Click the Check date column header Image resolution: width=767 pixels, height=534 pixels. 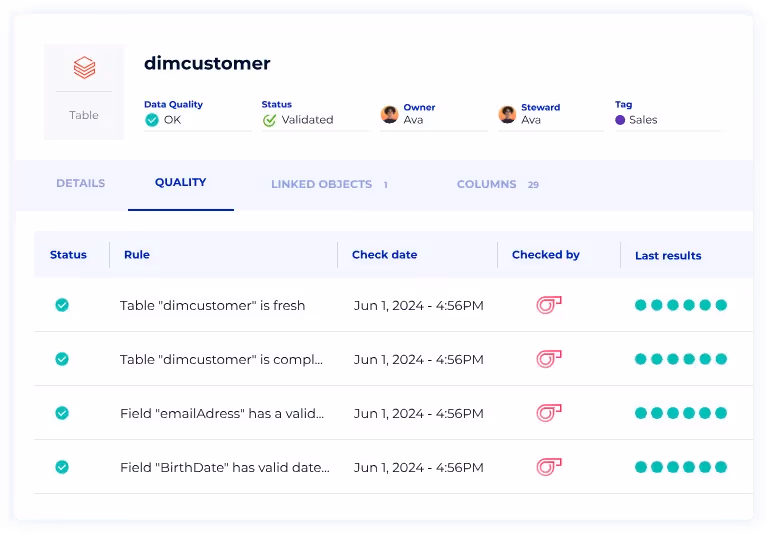tap(384, 255)
